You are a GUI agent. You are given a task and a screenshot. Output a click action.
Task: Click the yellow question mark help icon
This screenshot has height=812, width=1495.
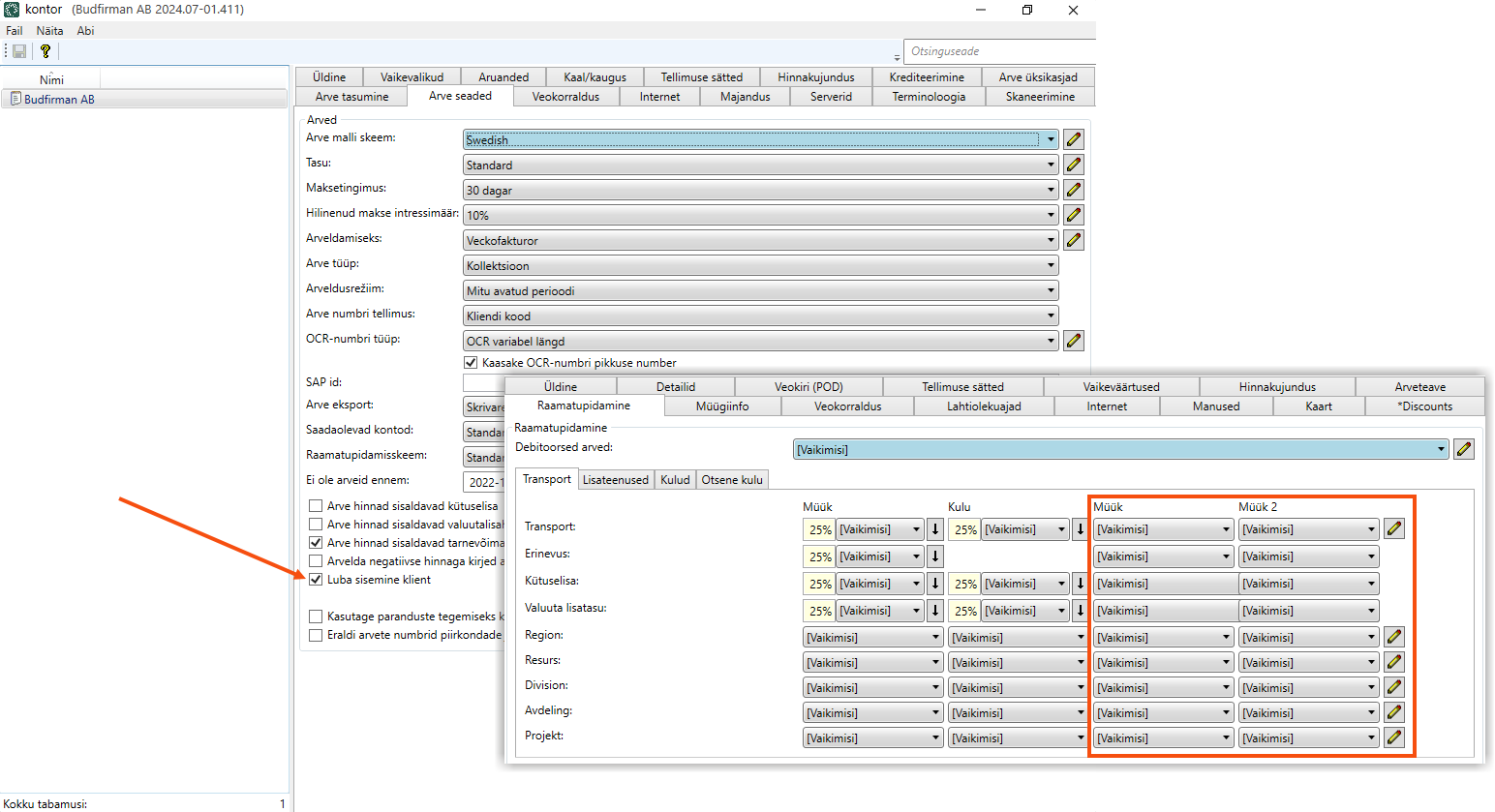pos(45,51)
